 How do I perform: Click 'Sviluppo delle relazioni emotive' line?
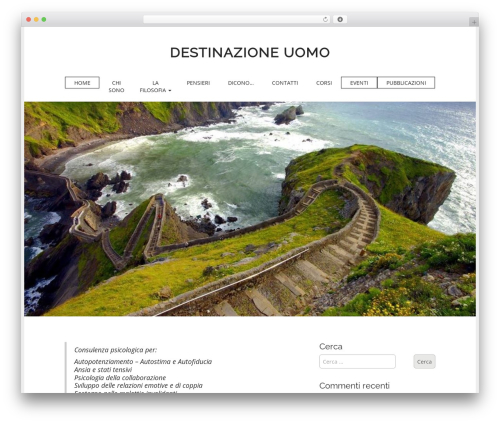coord(138,386)
